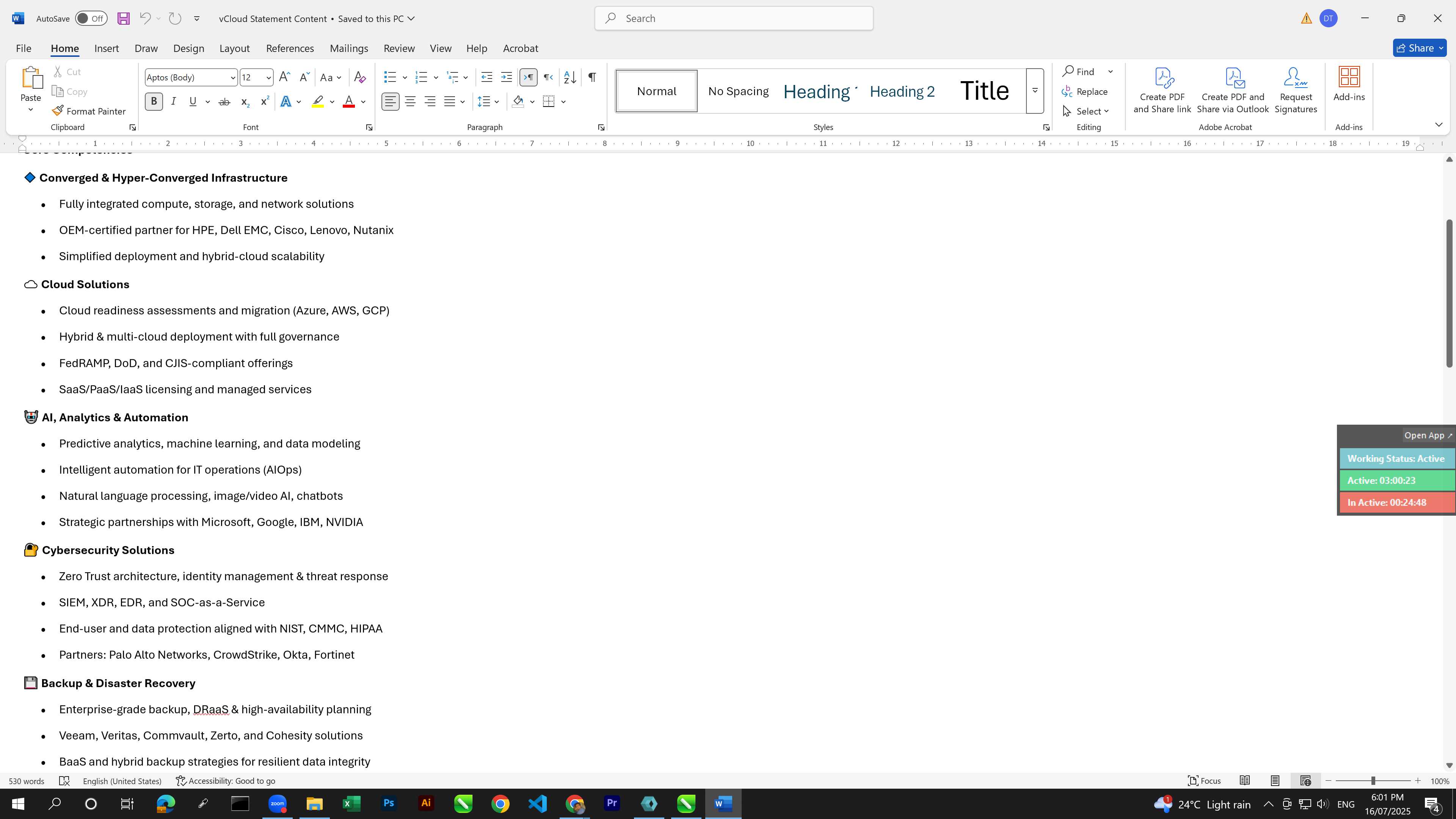Open the File menu
Screen dimensions: 1456x819
tap(24, 49)
